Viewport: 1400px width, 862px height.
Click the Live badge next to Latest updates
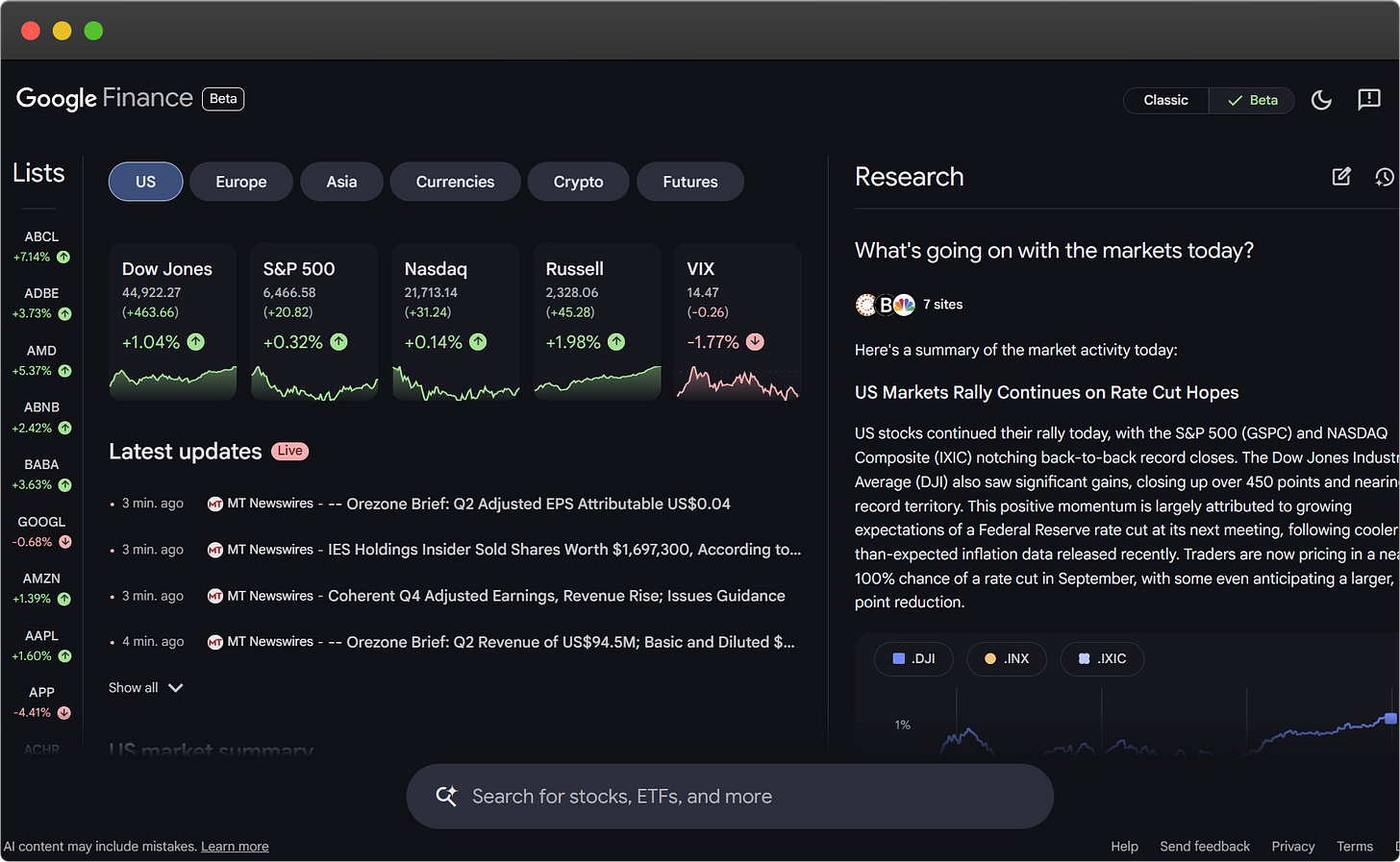(x=289, y=451)
